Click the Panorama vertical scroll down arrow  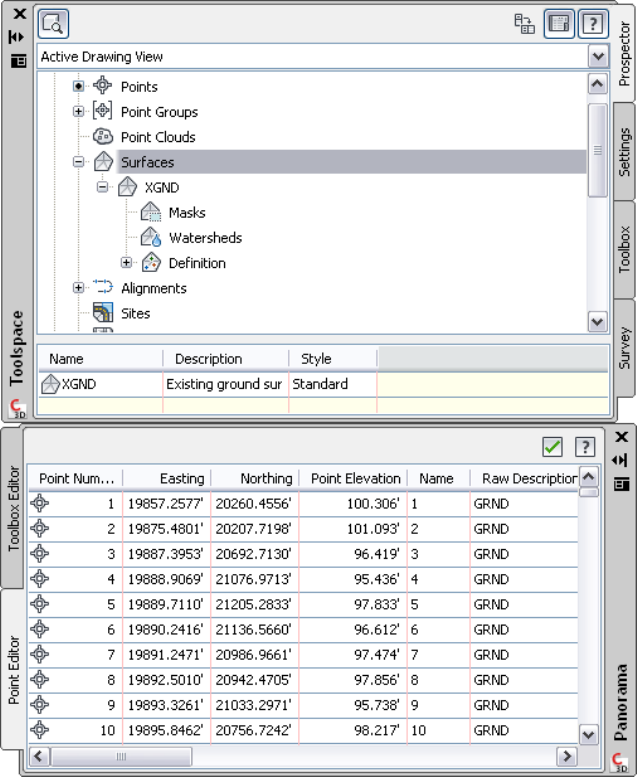588,734
